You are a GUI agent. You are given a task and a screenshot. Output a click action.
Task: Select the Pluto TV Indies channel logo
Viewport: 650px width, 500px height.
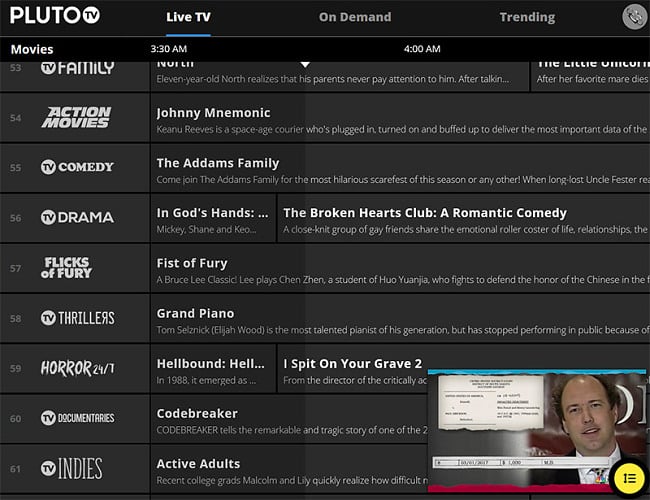[x=71, y=468]
